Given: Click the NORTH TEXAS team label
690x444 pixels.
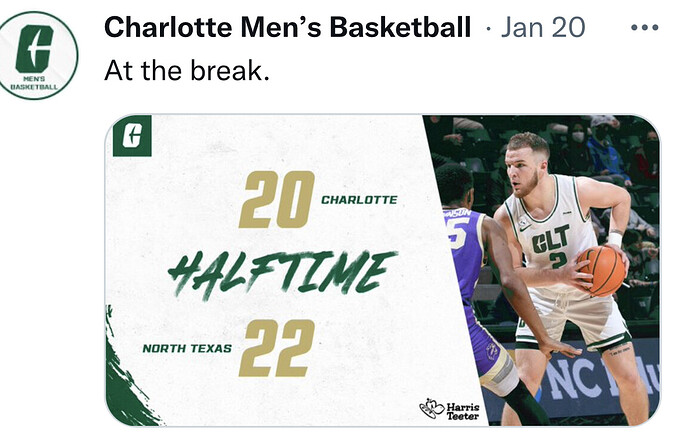Looking at the screenshot, I should tap(186, 349).
